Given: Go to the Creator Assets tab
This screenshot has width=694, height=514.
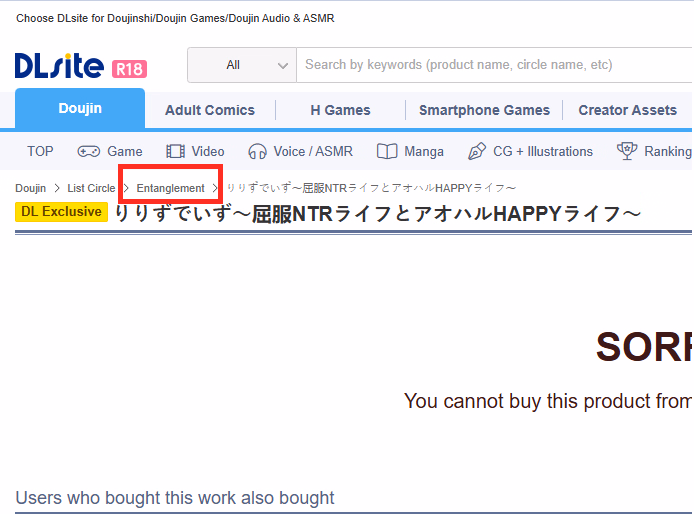Looking at the screenshot, I should click(628, 110).
